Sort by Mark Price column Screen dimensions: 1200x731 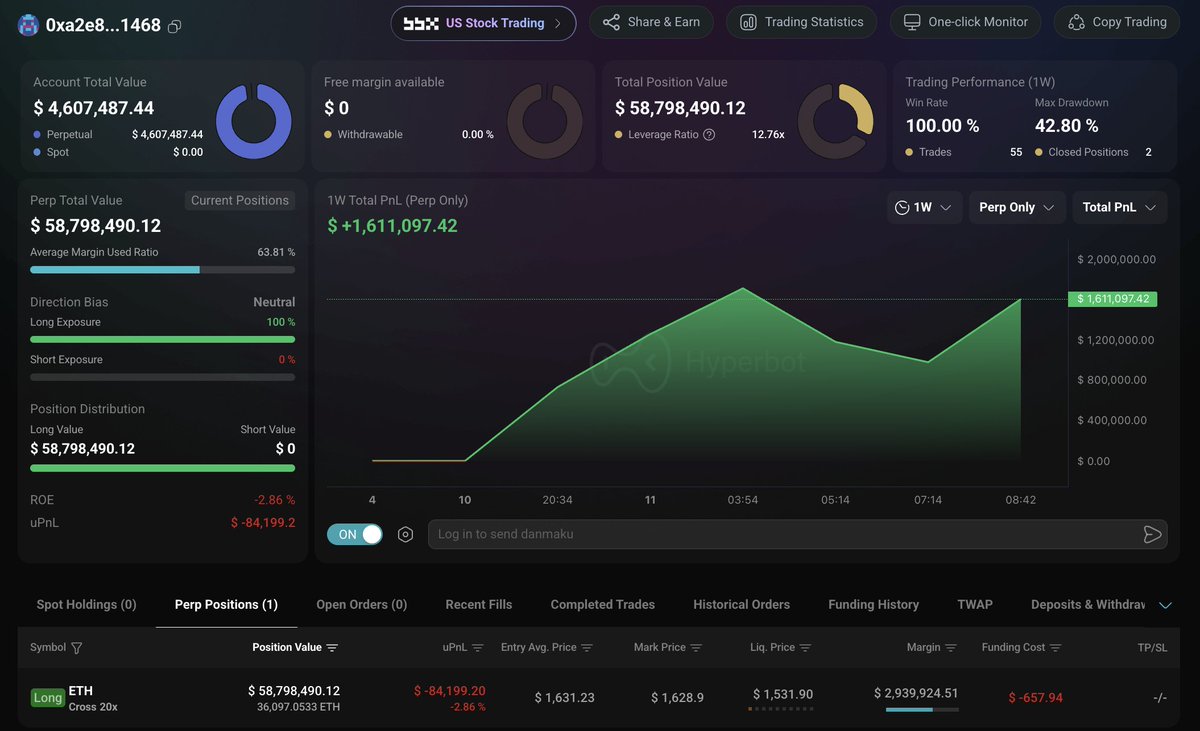(696, 648)
